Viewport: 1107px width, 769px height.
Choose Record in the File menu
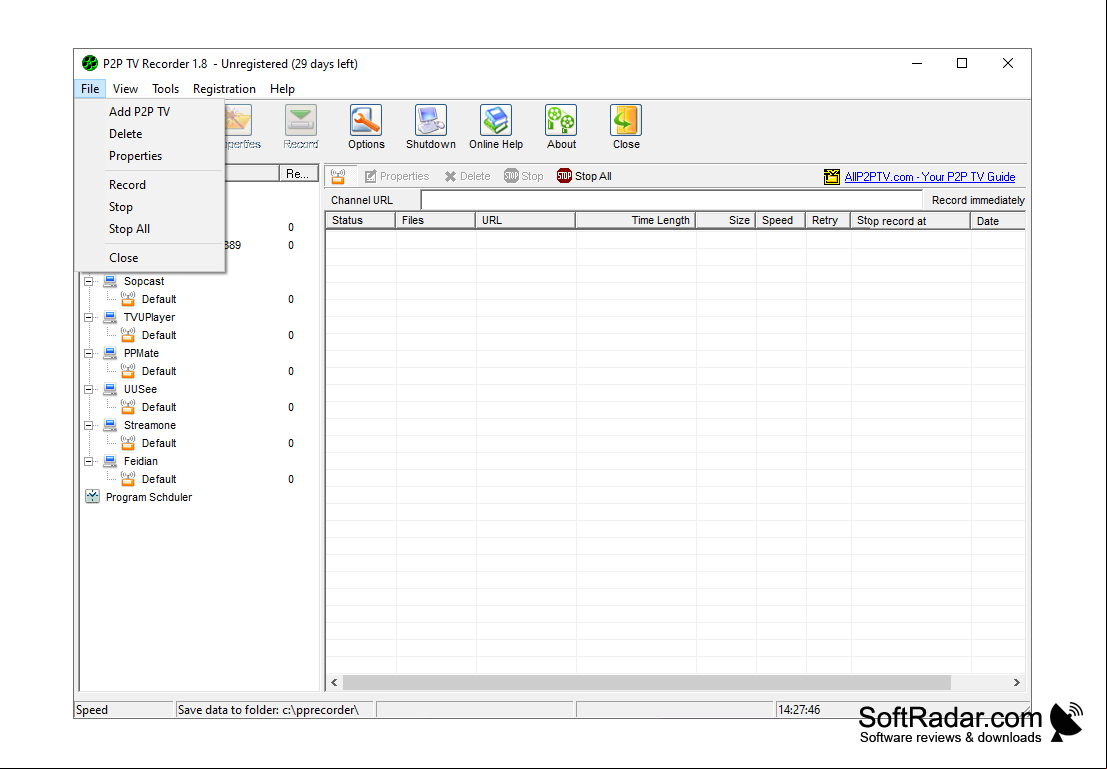(150, 184)
